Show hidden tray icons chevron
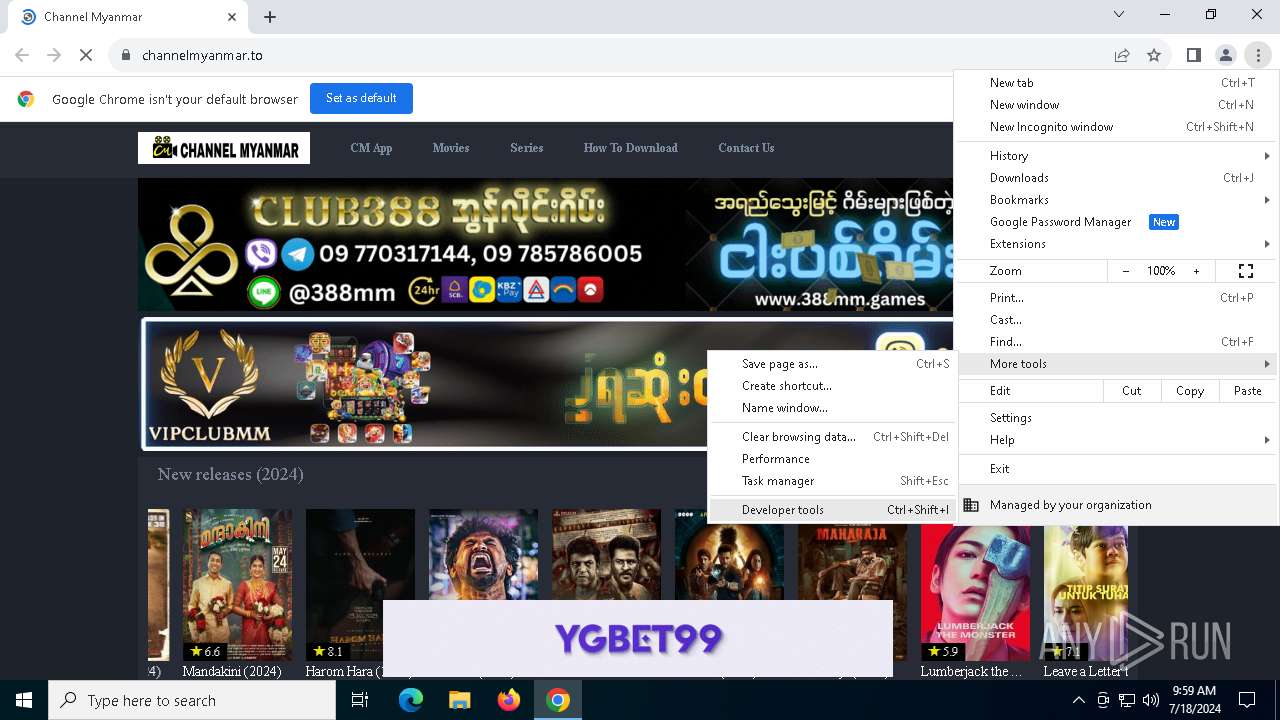 pos(1079,700)
